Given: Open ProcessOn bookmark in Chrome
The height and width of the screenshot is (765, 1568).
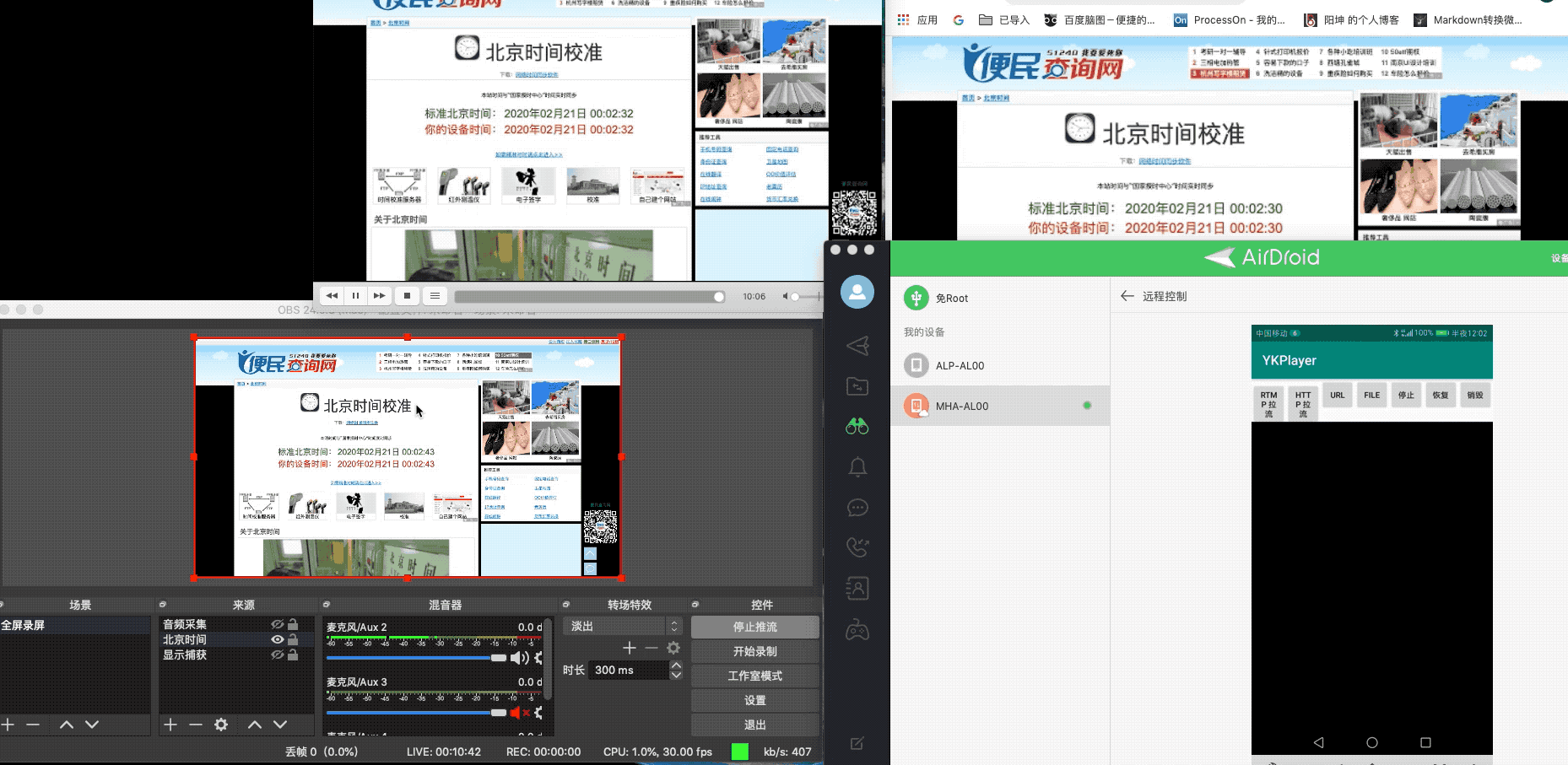Looking at the screenshot, I should click(x=1230, y=19).
